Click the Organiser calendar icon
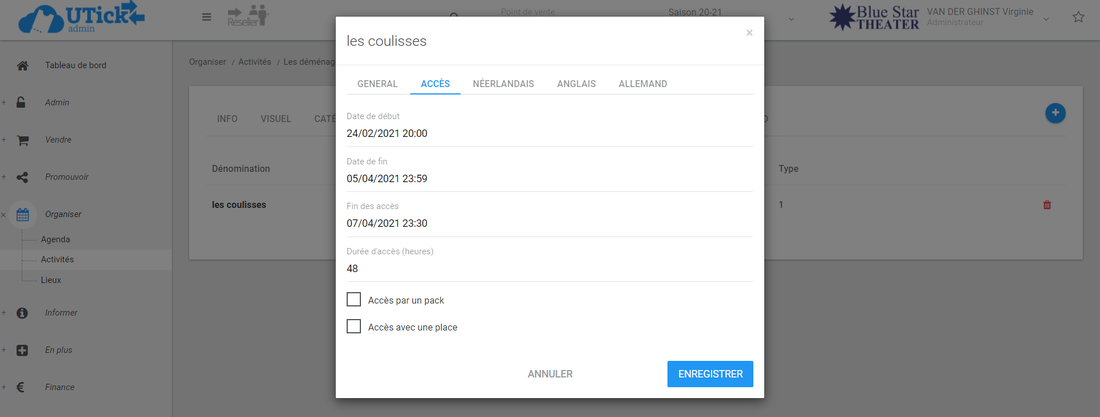The width and height of the screenshot is (1100, 417). [x=22, y=214]
